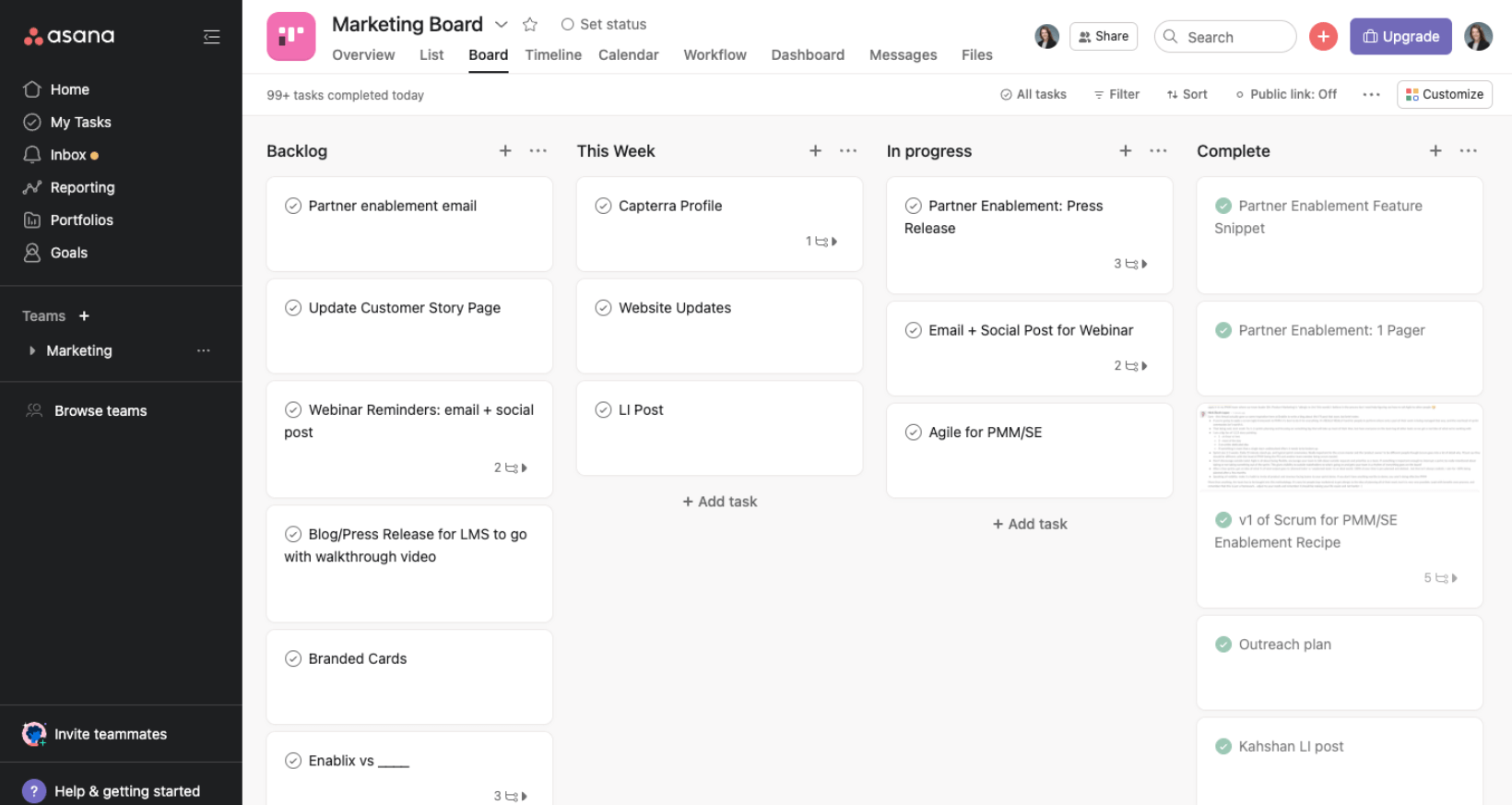Mark Update Customer Story Page complete
This screenshot has width=1512, height=805.
(293, 308)
